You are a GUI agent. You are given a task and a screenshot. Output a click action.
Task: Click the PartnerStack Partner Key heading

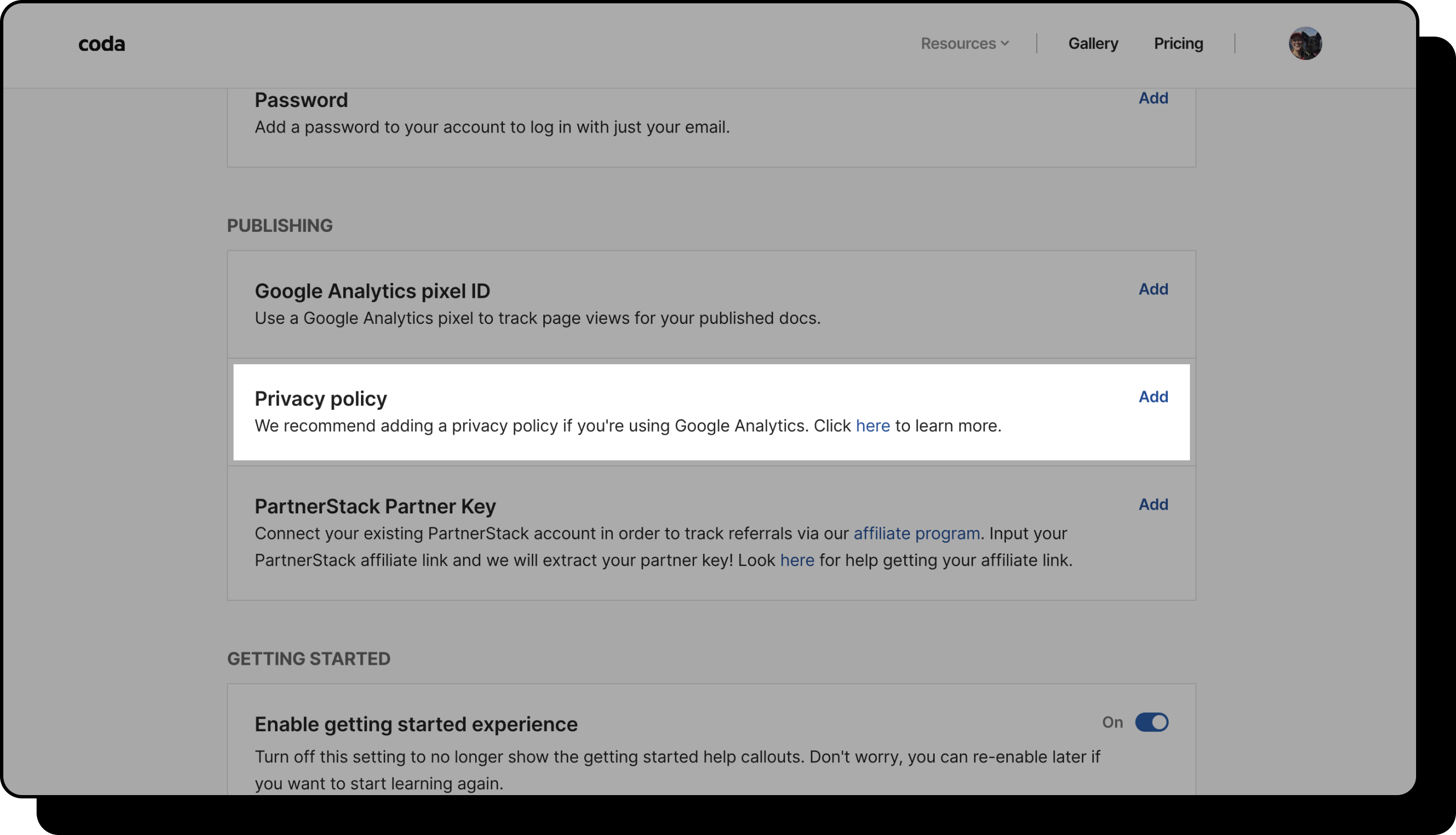[375, 506]
